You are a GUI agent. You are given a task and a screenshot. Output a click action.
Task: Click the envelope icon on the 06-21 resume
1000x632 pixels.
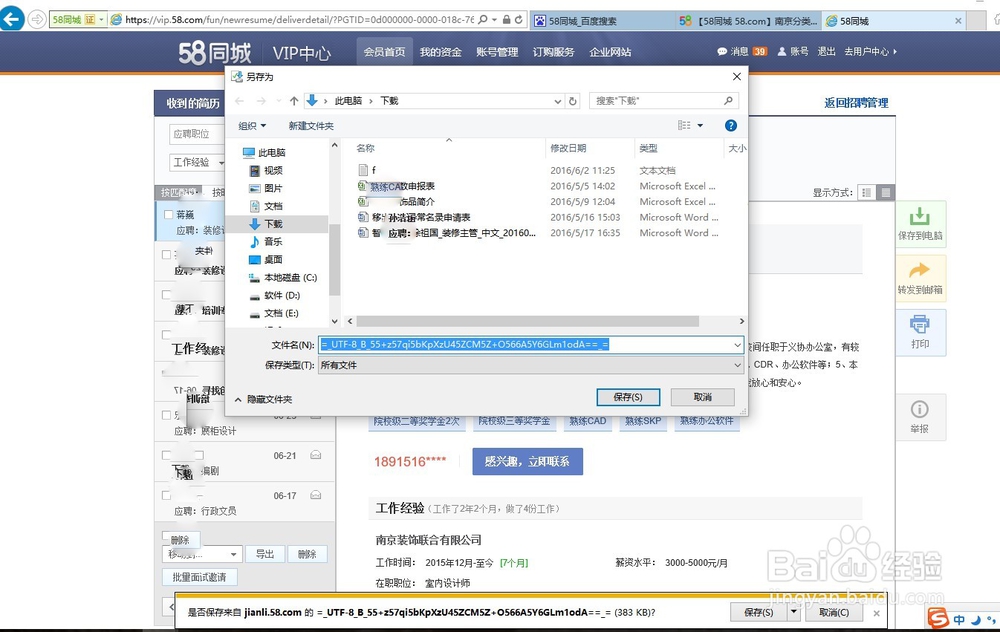[x=316, y=455]
